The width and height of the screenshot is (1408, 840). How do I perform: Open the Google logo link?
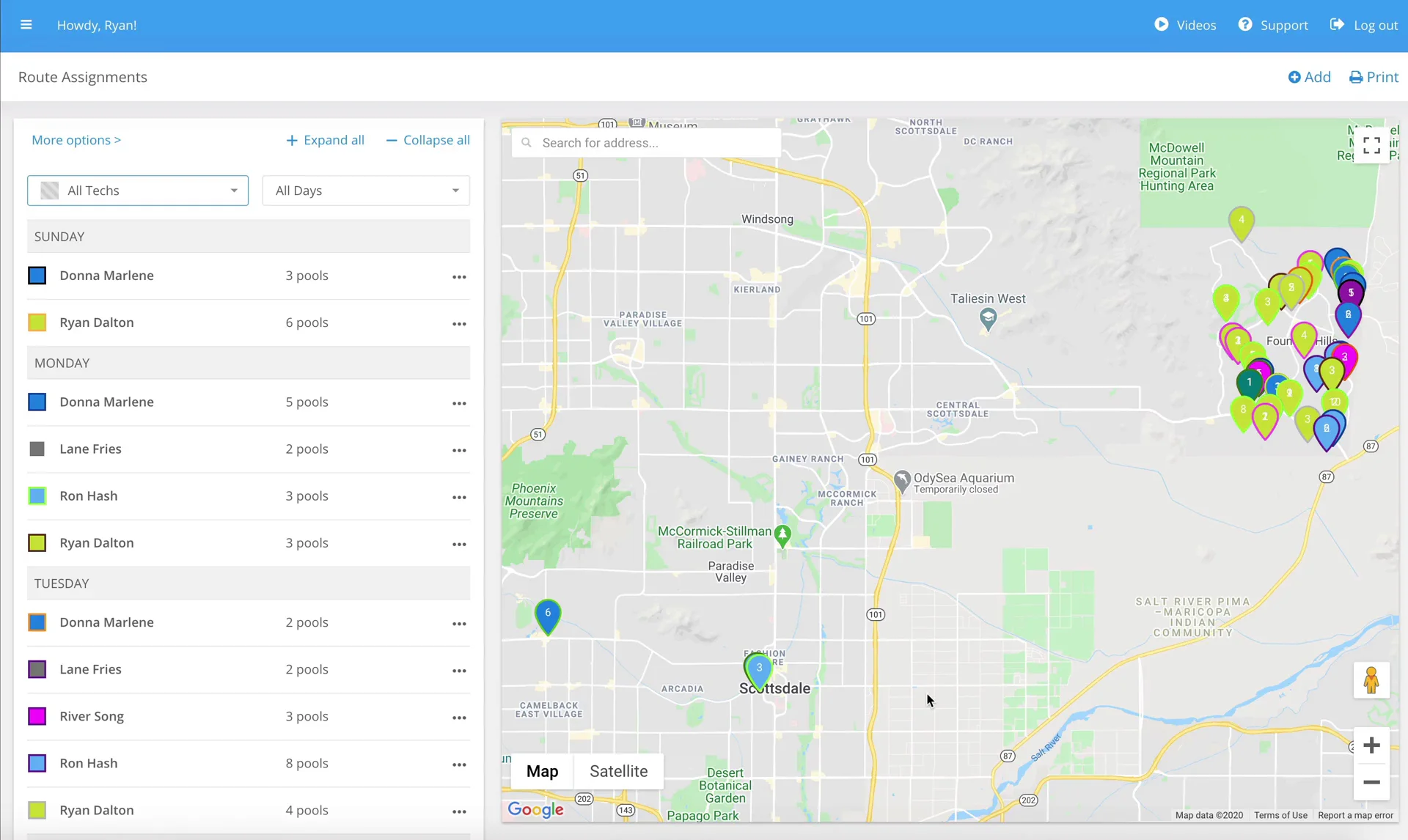coord(535,809)
